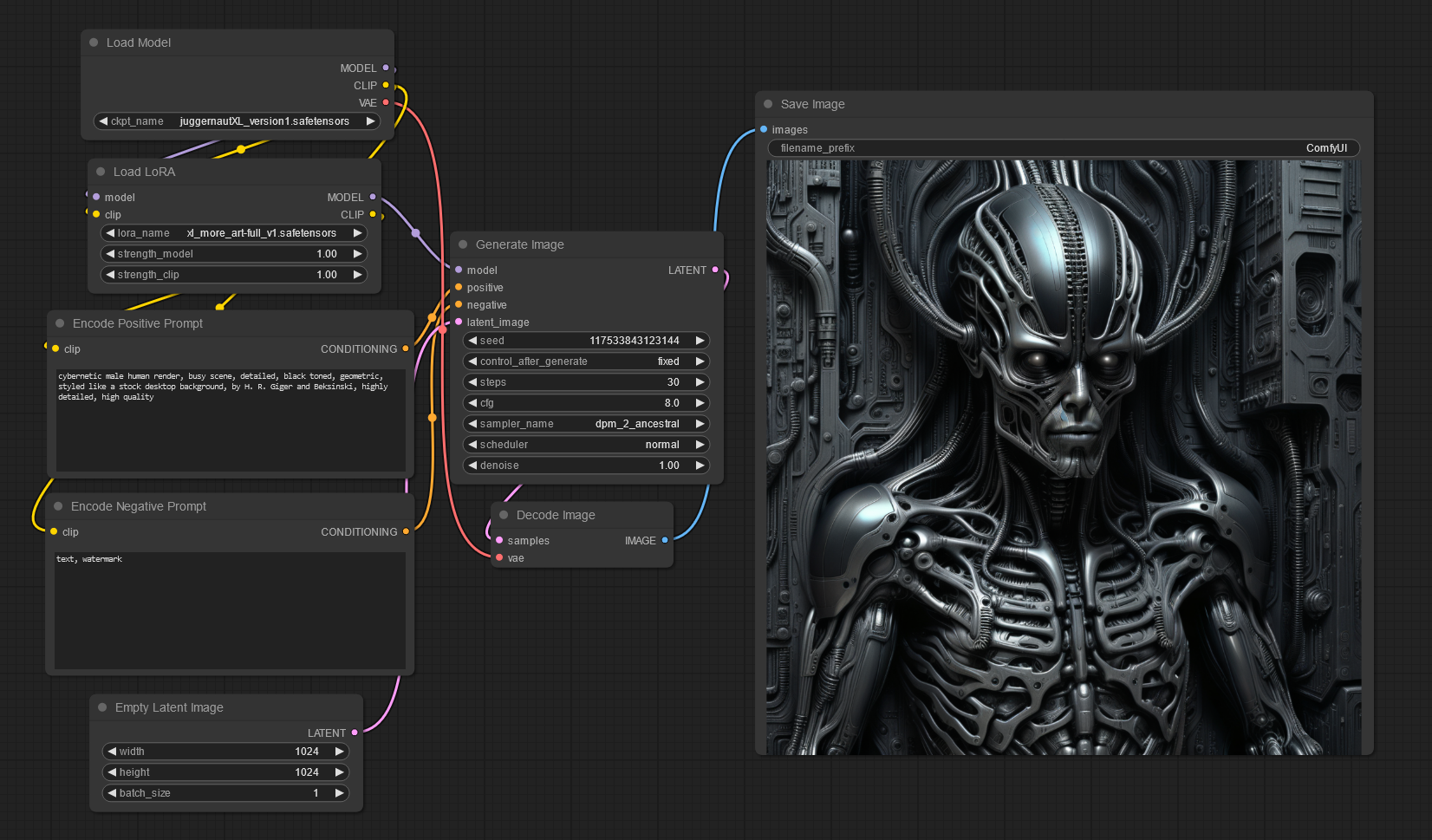Click clip input socket on Encode Positive Prompt
The width and height of the screenshot is (1432, 840).
tap(55, 348)
